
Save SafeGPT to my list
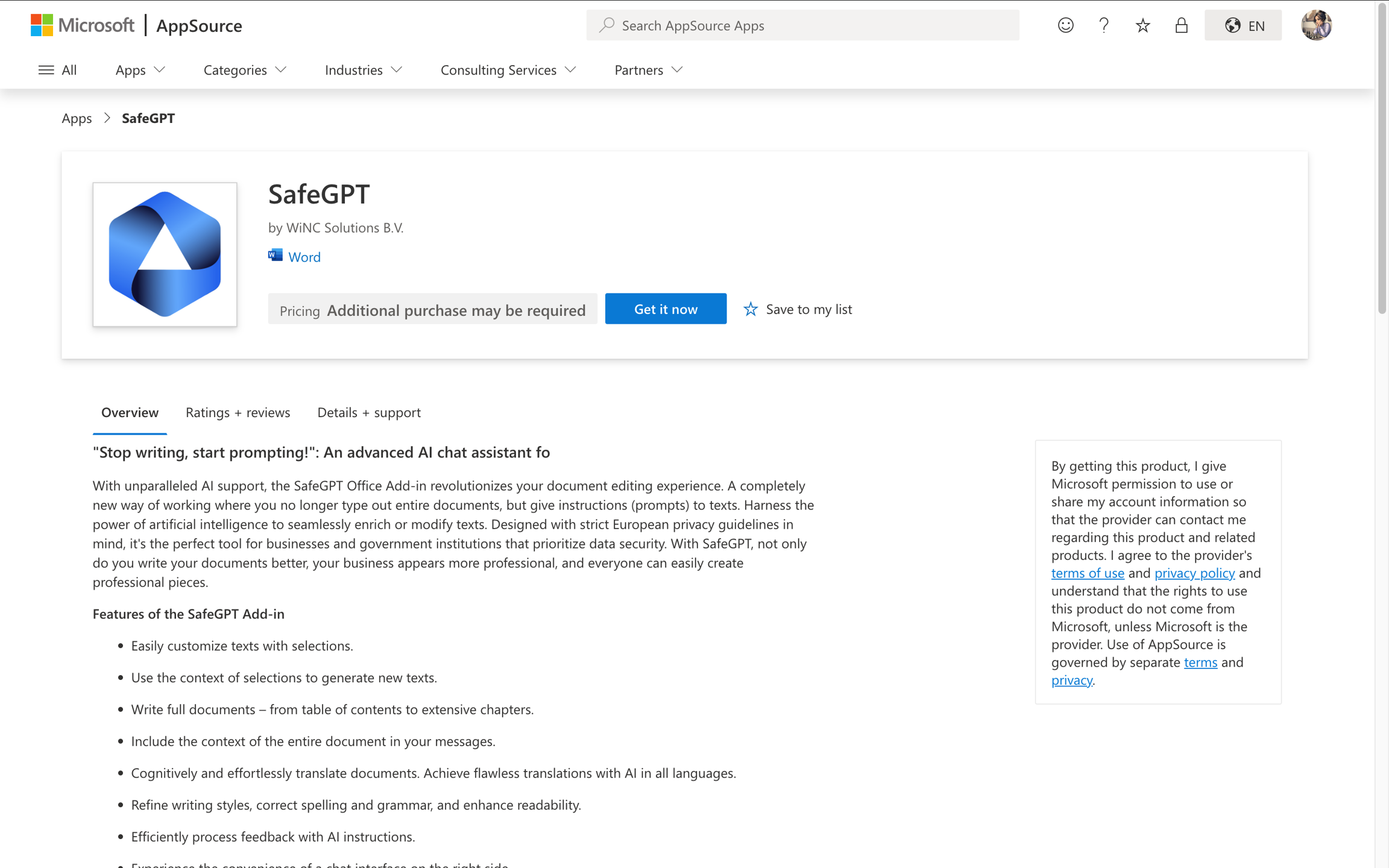(797, 309)
